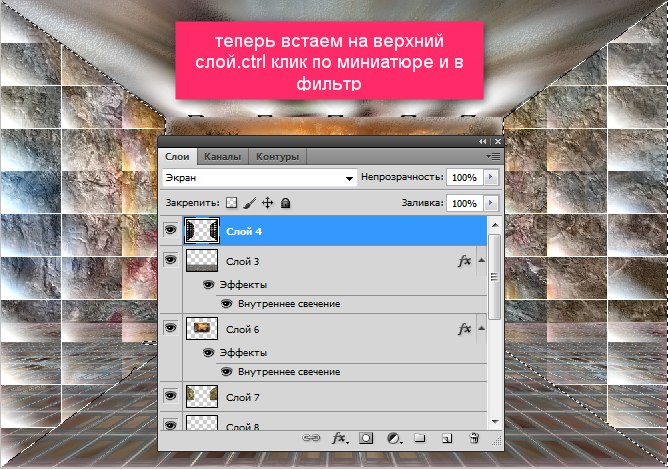The height and width of the screenshot is (469, 668).
Task: Click the Непрозрачность 100% field
Action: 464,177
